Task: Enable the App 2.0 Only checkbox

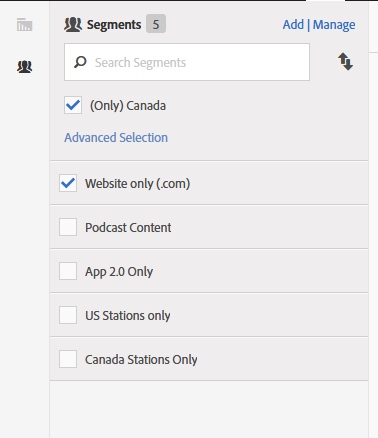Action: (x=68, y=271)
